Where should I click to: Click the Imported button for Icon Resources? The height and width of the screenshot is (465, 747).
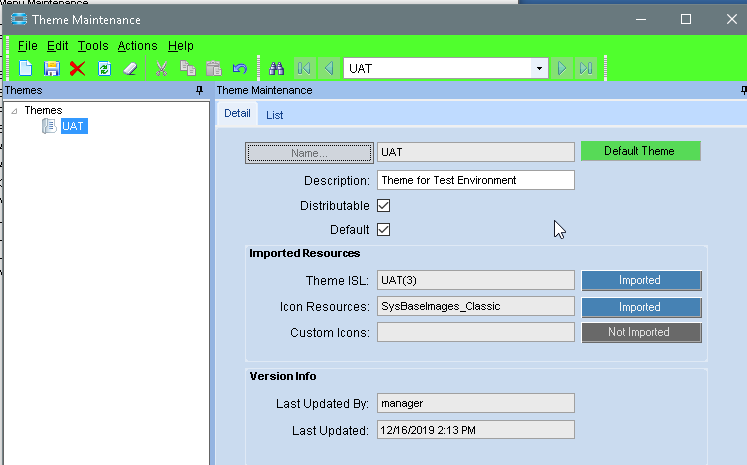pos(641,307)
